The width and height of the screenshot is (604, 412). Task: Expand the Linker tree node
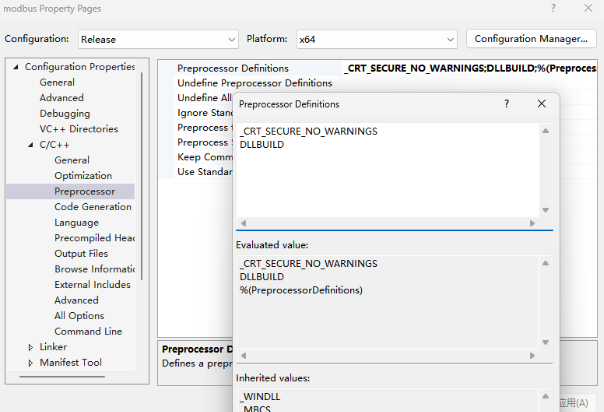[30, 347]
